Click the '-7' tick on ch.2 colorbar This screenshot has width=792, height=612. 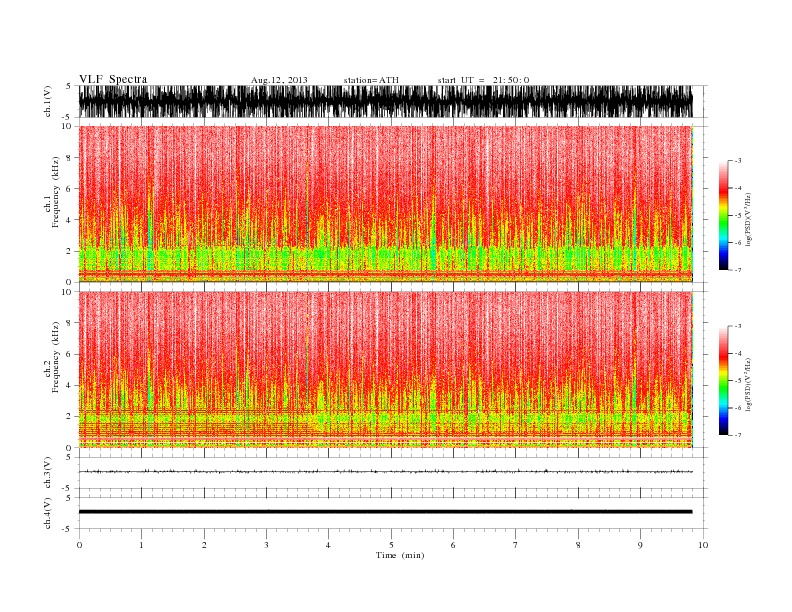click(x=738, y=435)
